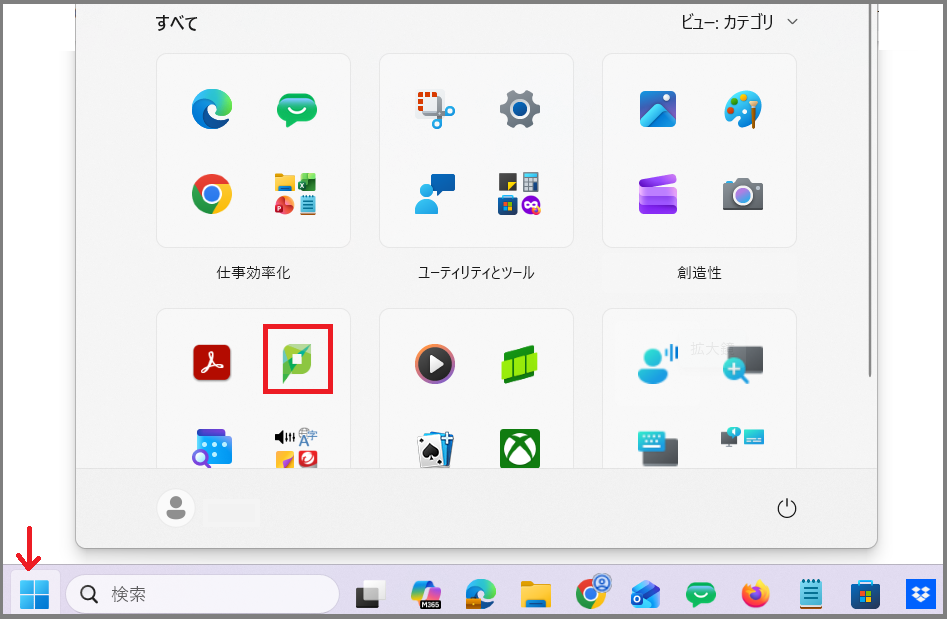
Task: Launch the Media Player play icon
Action: (x=435, y=364)
